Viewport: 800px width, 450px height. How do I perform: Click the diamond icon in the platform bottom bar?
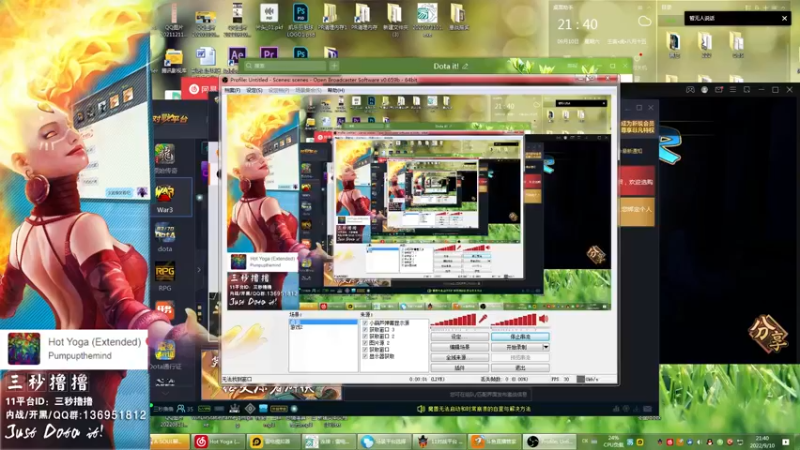pos(250,408)
